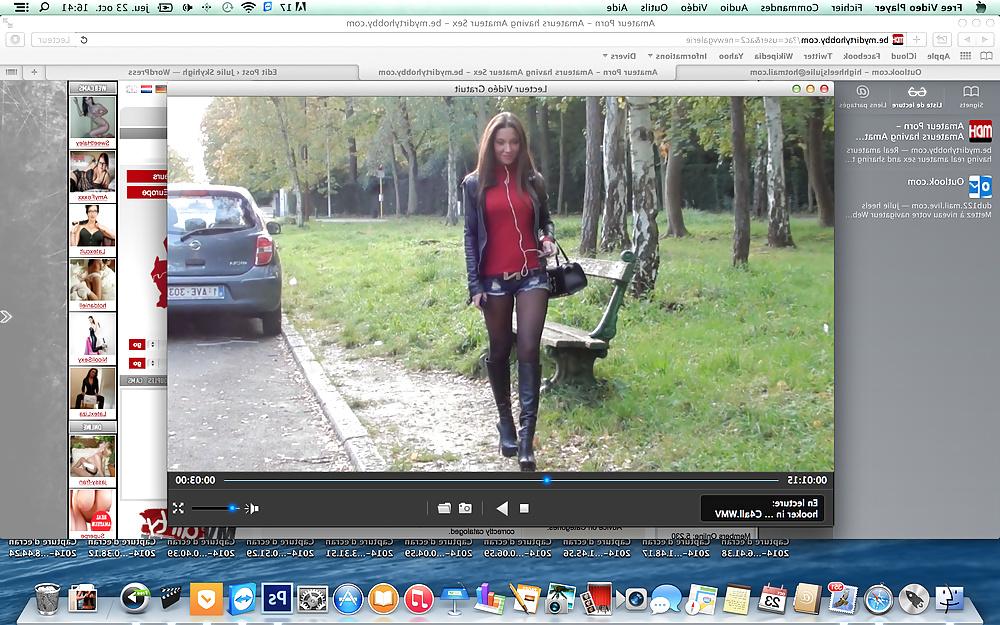Screen dimensions: 1000x625
Task: Open the Vidéo menu
Action: coord(694,8)
